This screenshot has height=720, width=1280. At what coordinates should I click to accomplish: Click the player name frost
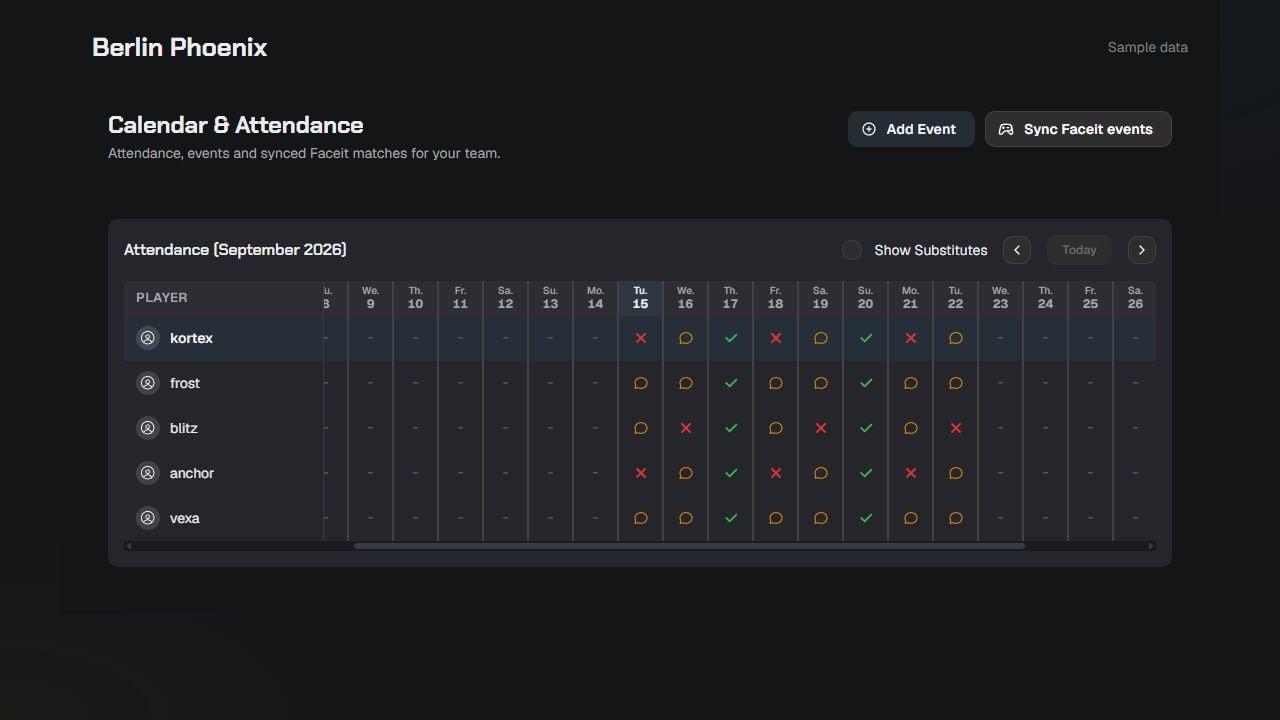(x=185, y=383)
